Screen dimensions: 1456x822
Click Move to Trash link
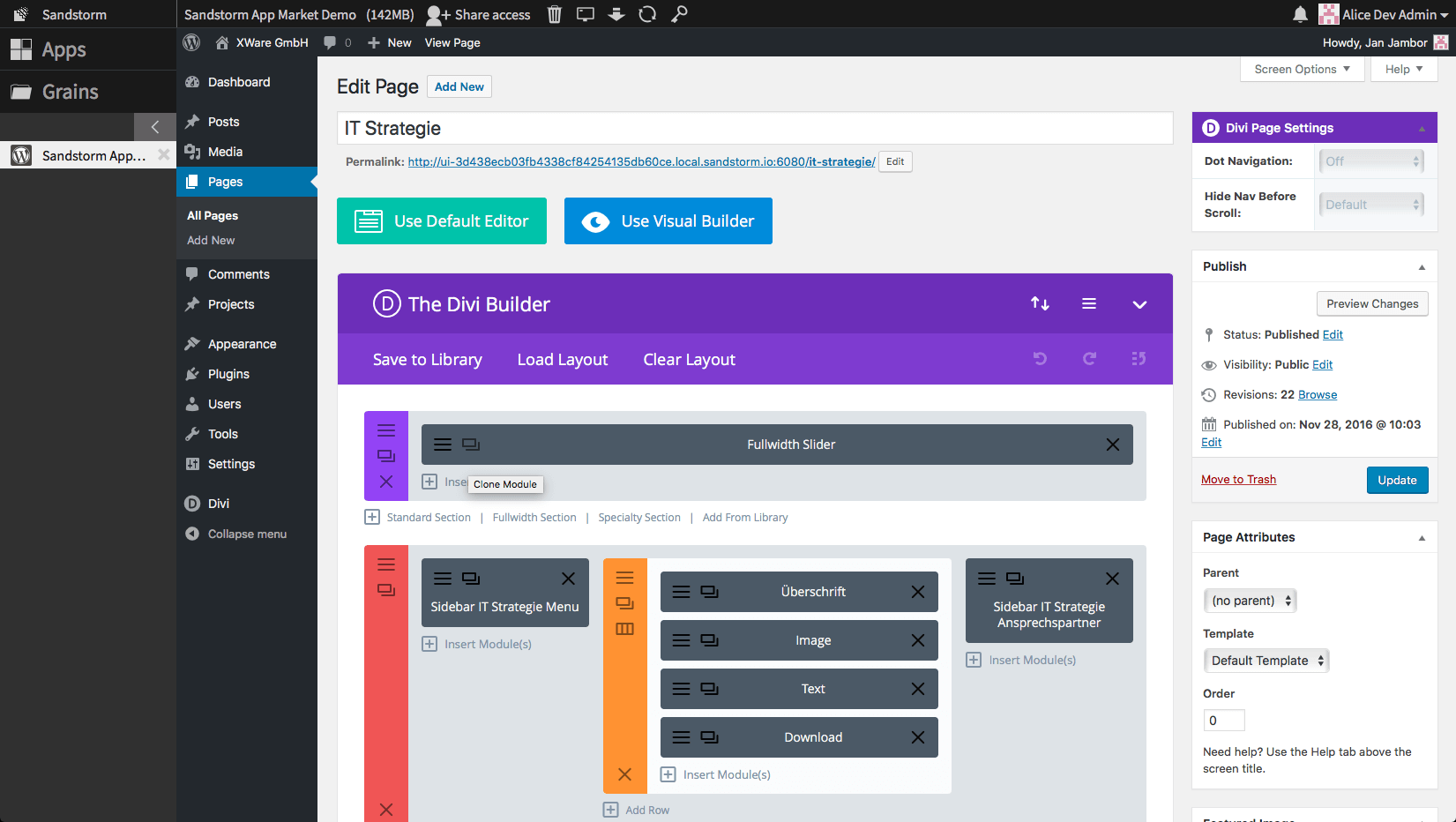[1238, 480]
